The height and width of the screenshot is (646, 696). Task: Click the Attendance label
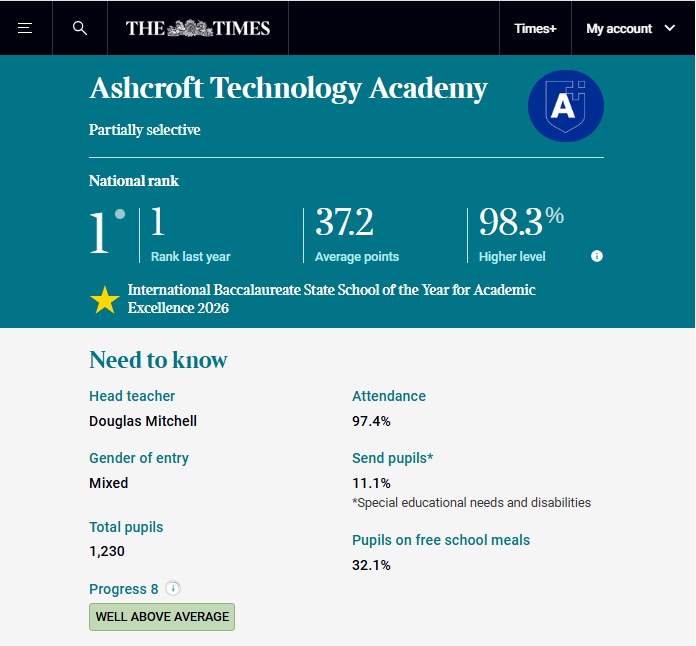click(389, 396)
